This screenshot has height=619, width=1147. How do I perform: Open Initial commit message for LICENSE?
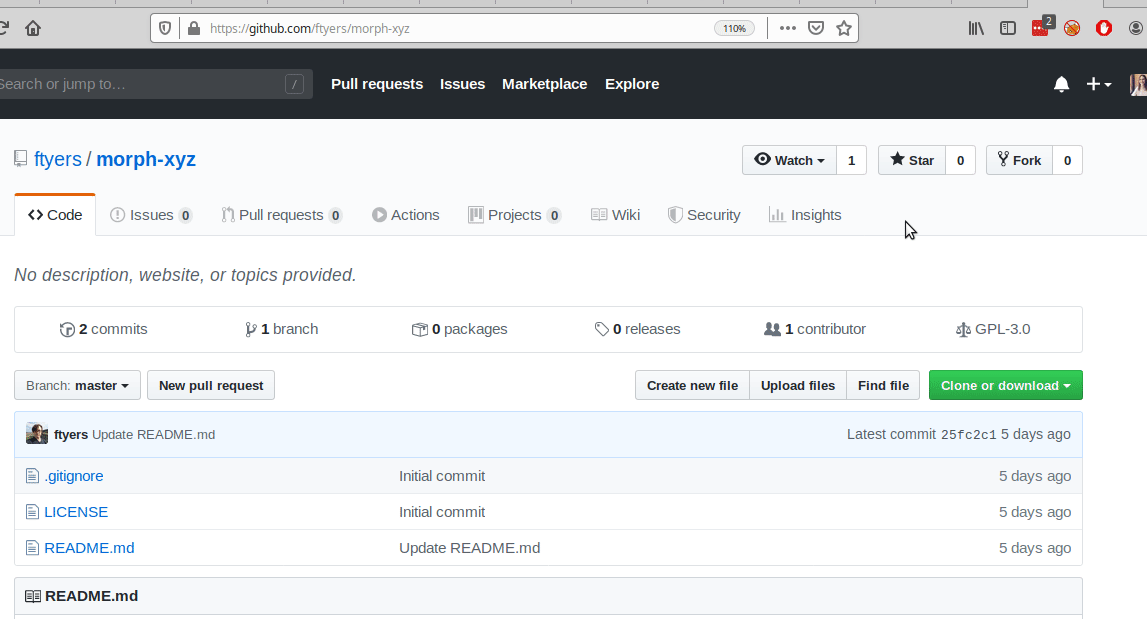coord(442,512)
